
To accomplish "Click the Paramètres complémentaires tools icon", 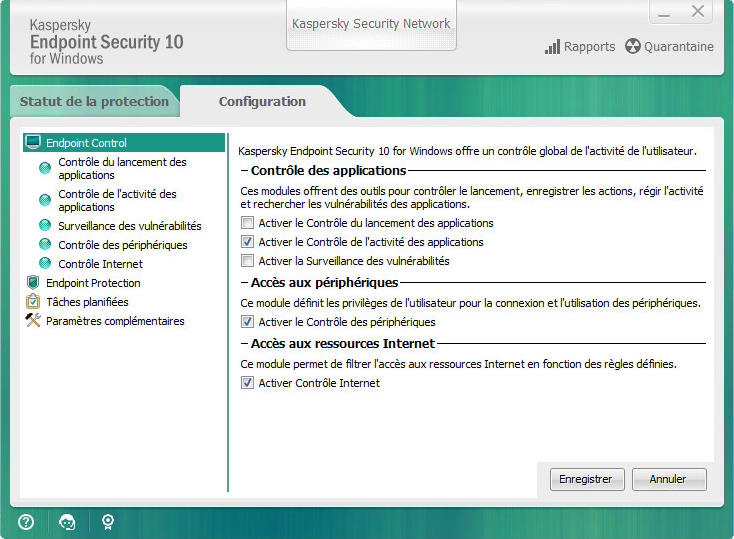I will [33, 320].
